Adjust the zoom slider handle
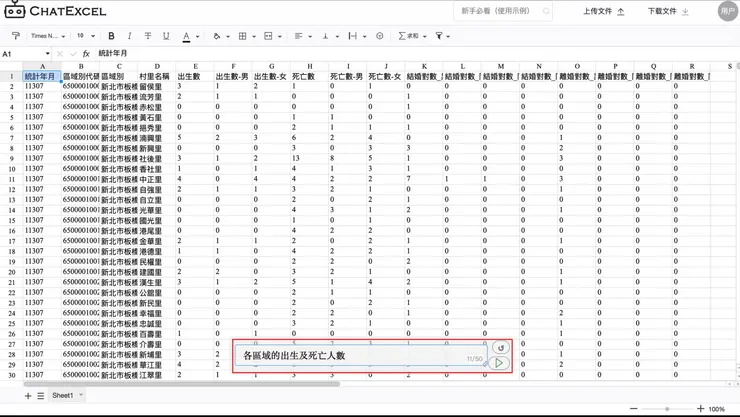This screenshot has width=740, height=417. coord(667,409)
